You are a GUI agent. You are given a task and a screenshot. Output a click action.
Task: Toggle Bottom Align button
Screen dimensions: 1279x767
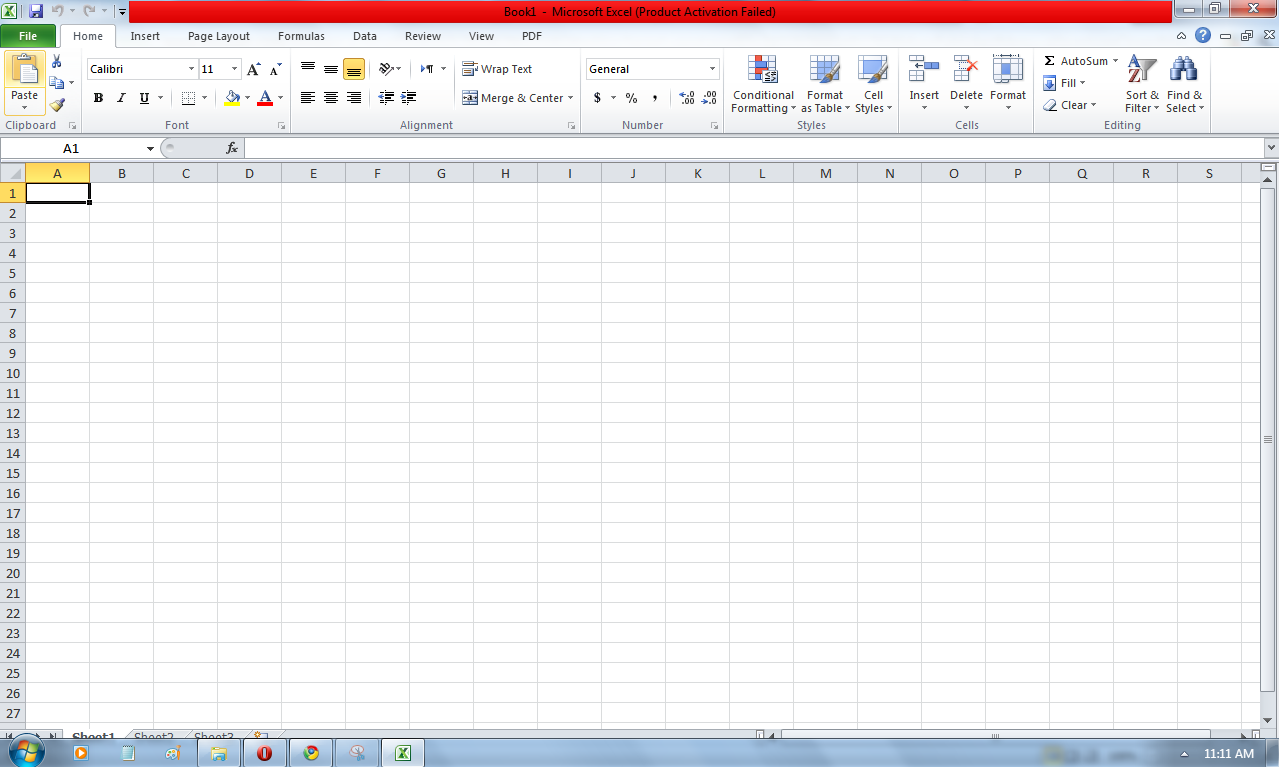point(354,69)
